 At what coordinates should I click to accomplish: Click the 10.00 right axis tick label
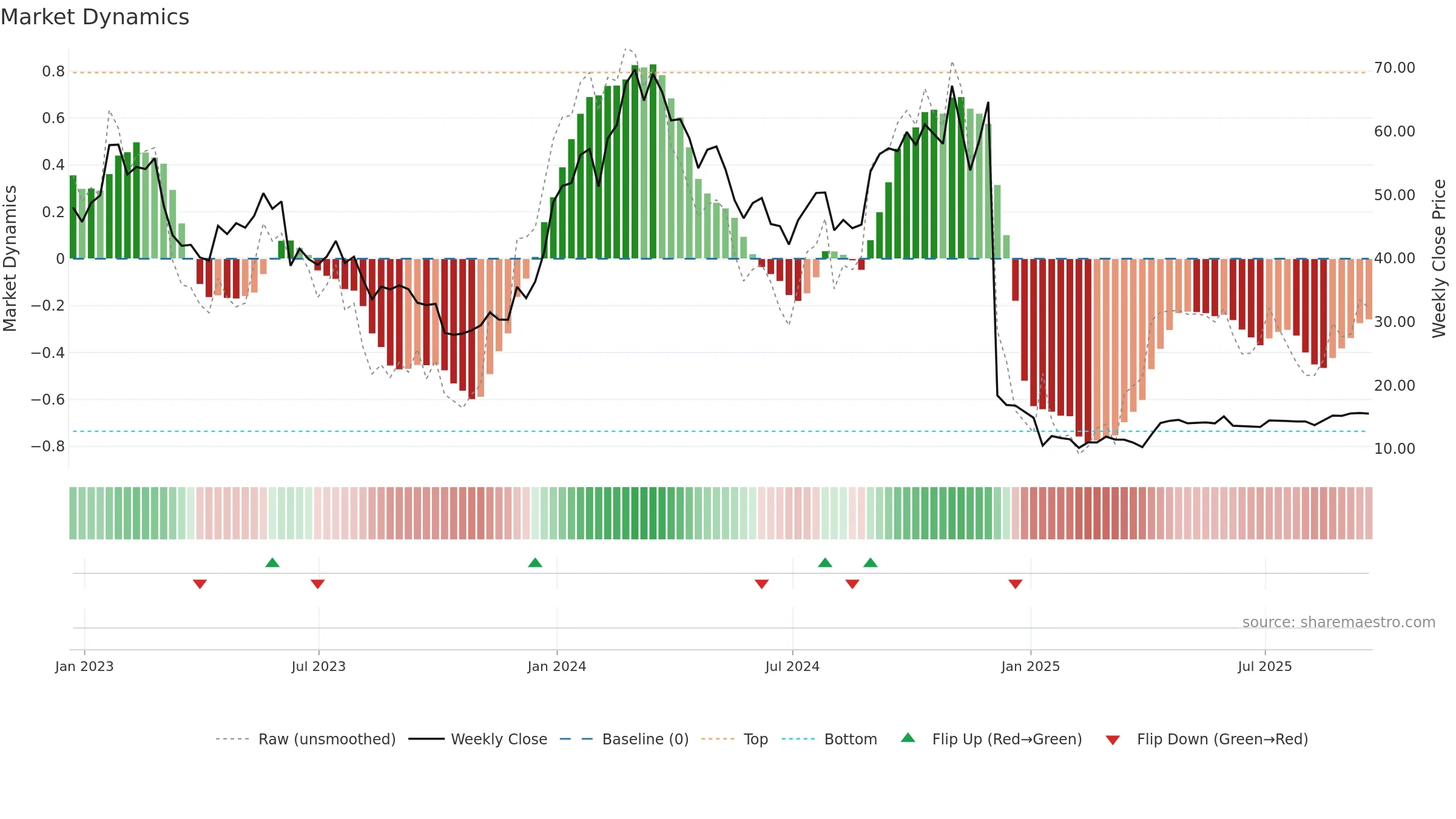point(1395,449)
